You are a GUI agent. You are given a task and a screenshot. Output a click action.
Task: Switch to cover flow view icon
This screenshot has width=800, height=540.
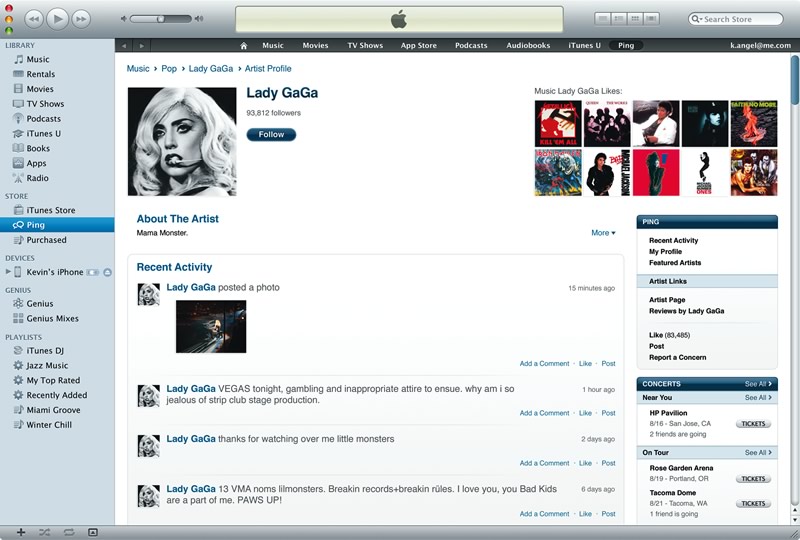click(x=651, y=19)
